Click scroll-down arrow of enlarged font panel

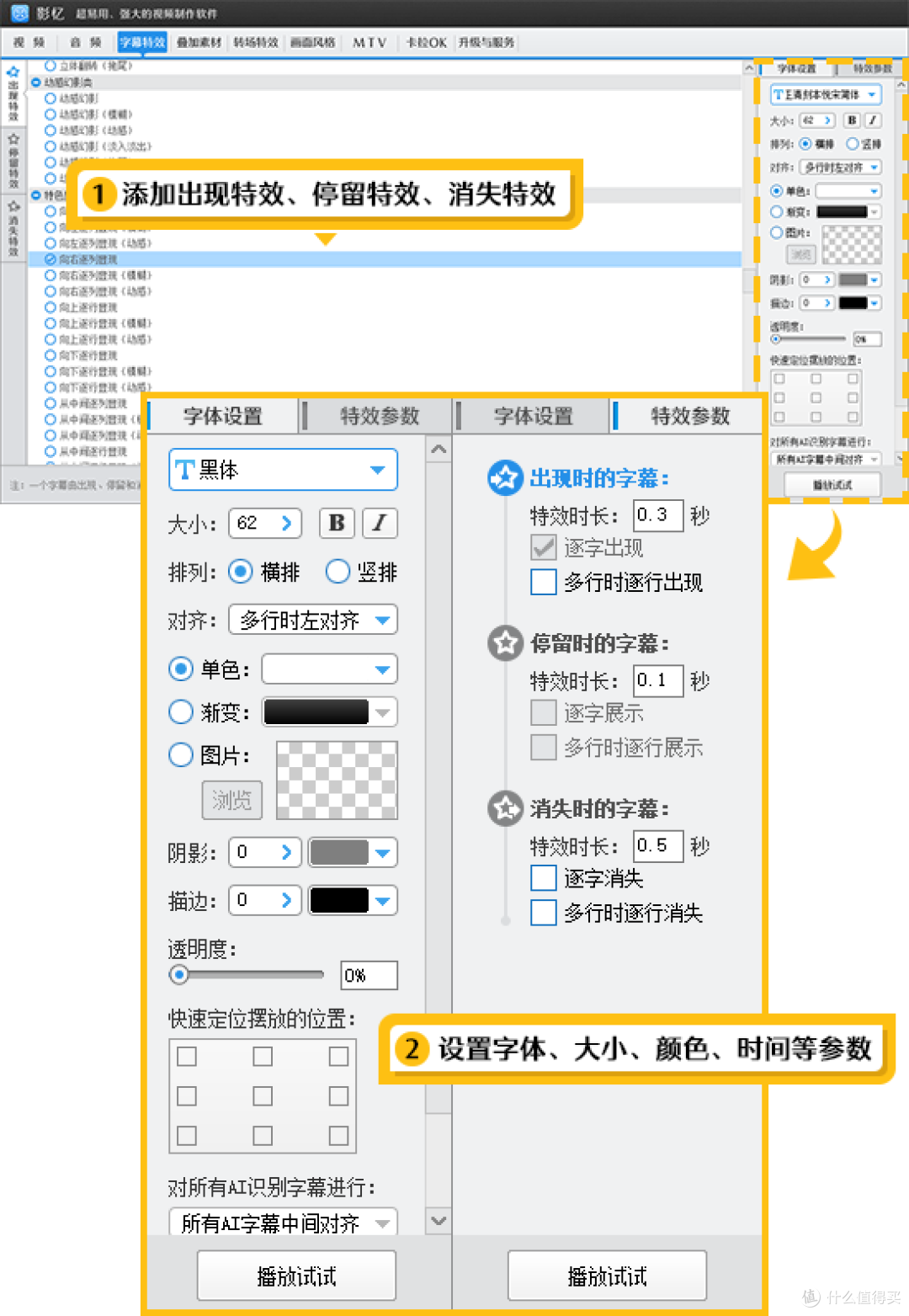(x=439, y=1220)
